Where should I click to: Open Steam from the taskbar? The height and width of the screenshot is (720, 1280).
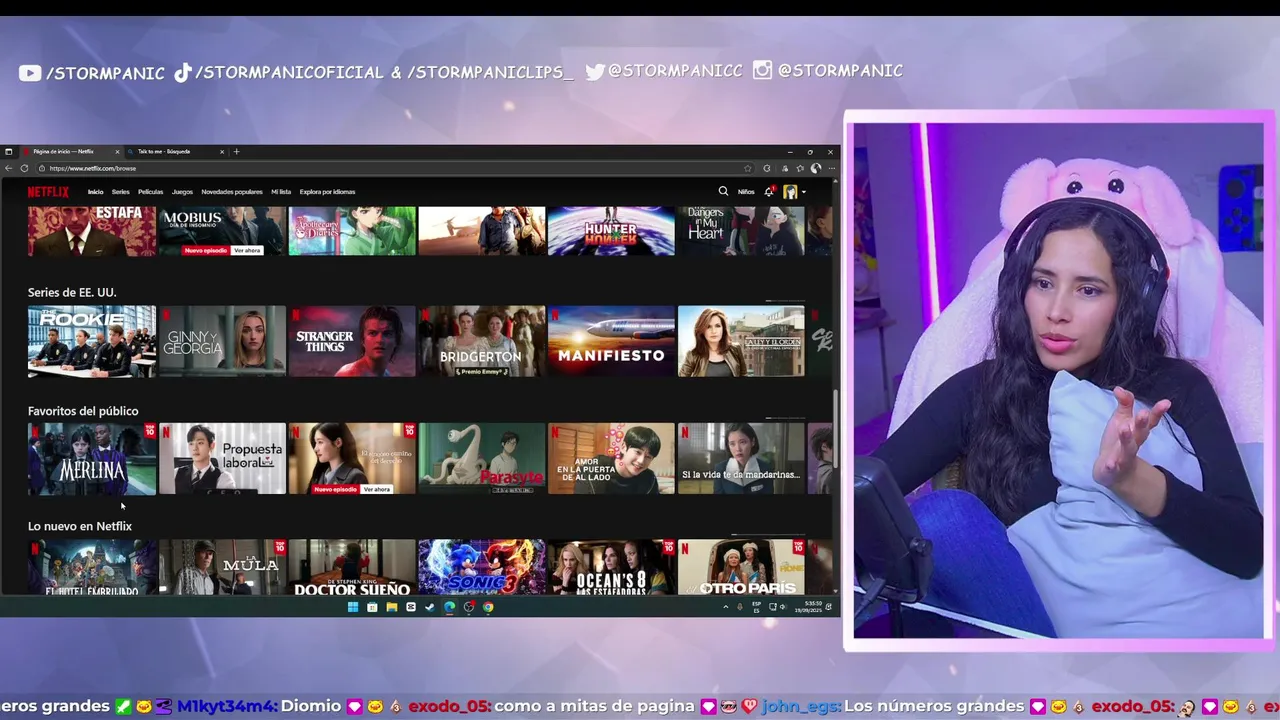coord(430,607)
